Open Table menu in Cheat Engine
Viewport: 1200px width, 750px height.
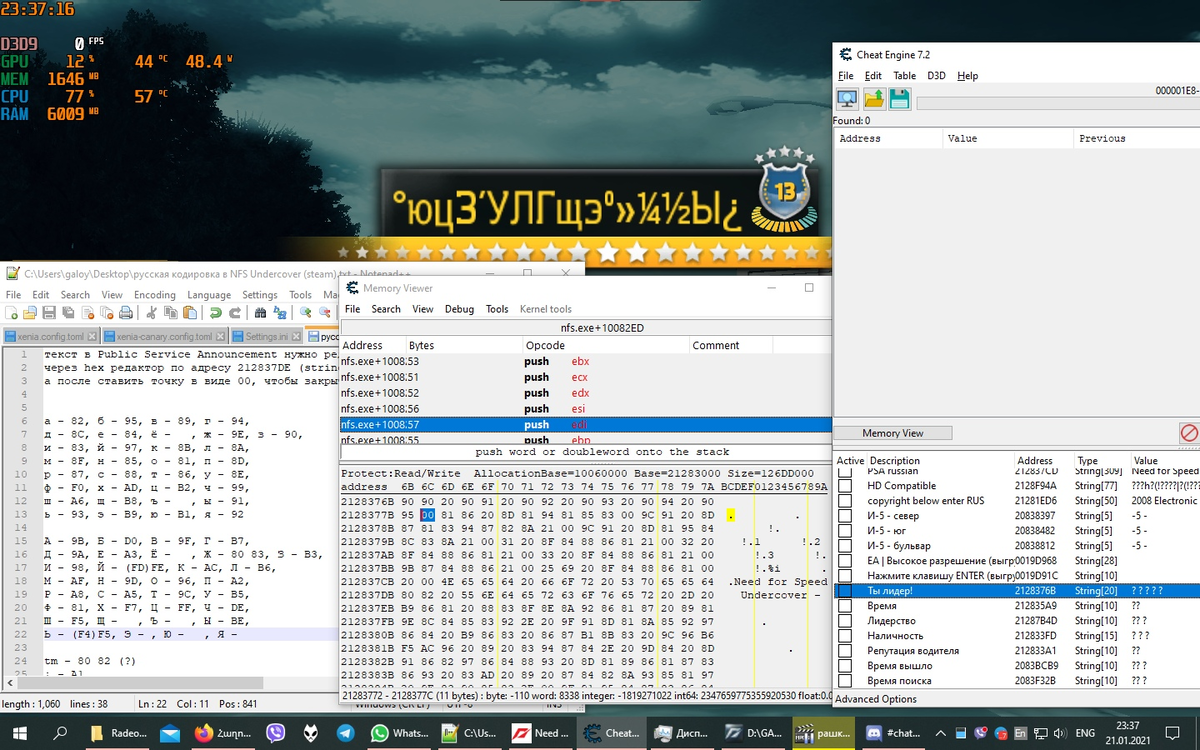(x=904, y=76)
